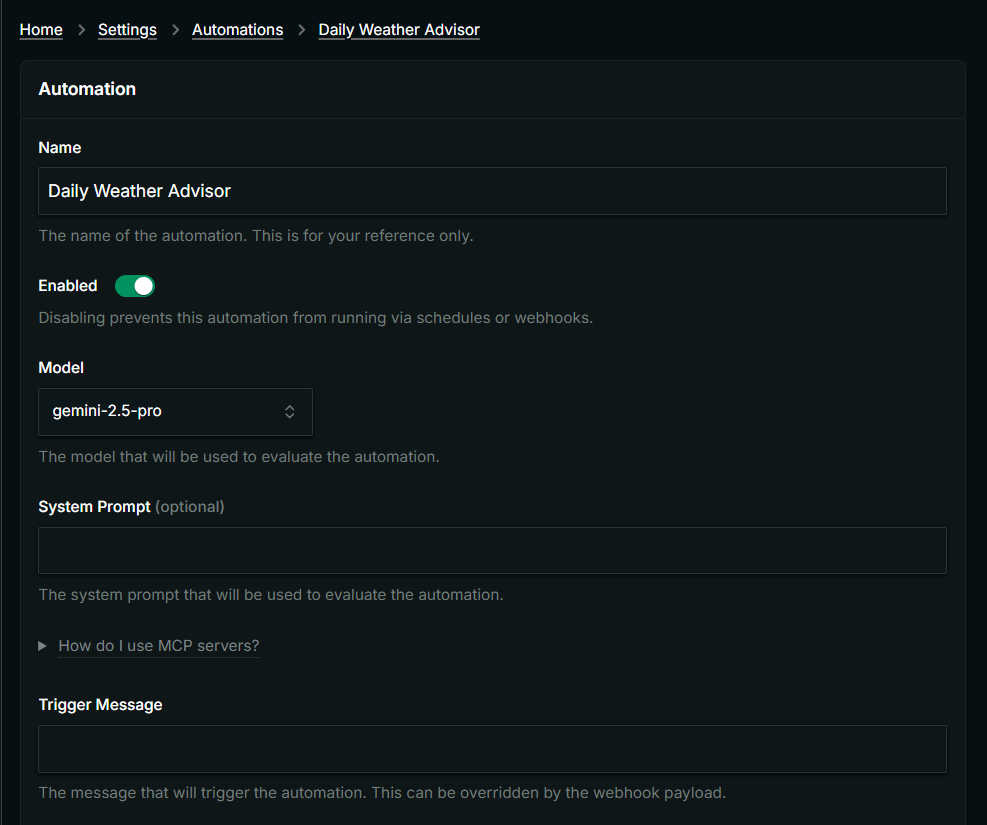Open "How do I use MCP servers?" help
The width and height of the screenshot is (987, 825).
click(158, 646)
